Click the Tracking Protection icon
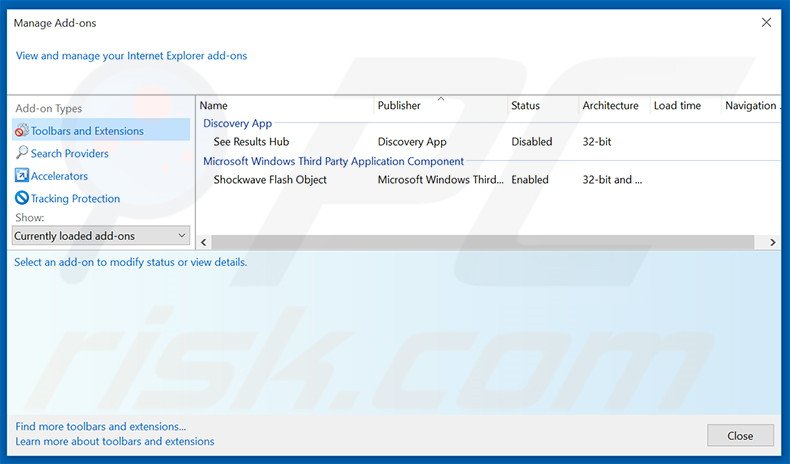This screenshot has height=464, width=790. click(22, 198)
